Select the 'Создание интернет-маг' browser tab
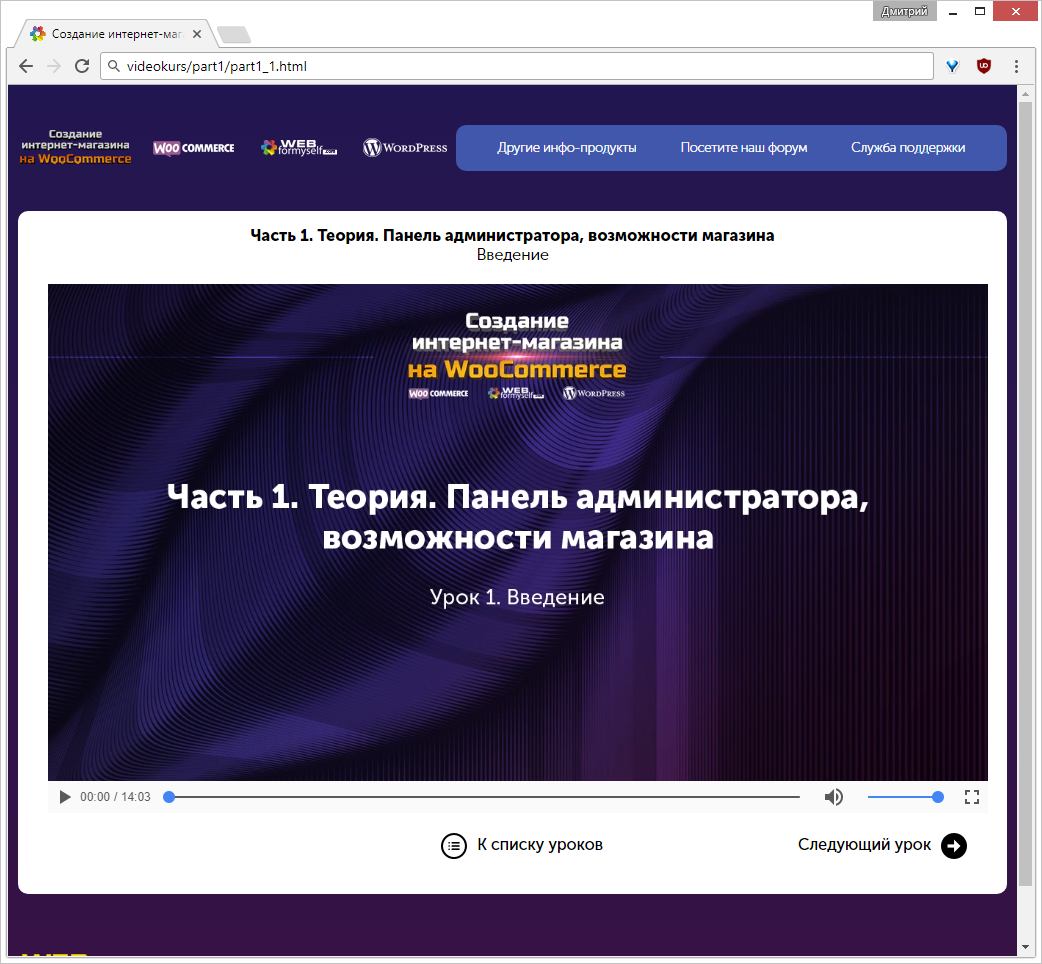The image size is (1042, 964). click(116, 34)
